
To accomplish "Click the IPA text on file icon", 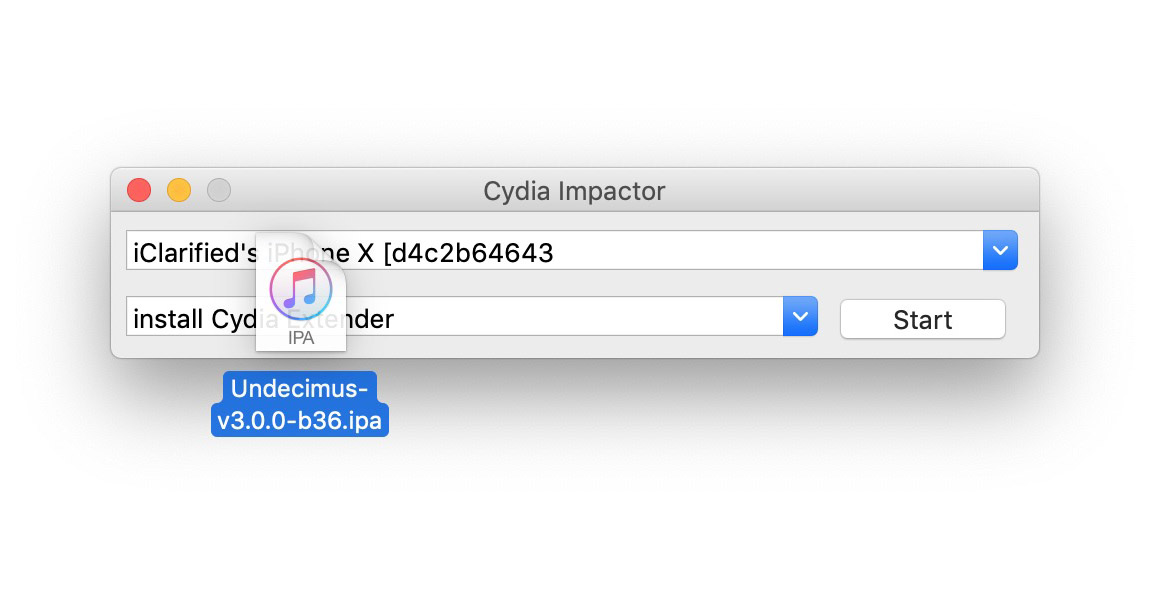I will (301, 338).
